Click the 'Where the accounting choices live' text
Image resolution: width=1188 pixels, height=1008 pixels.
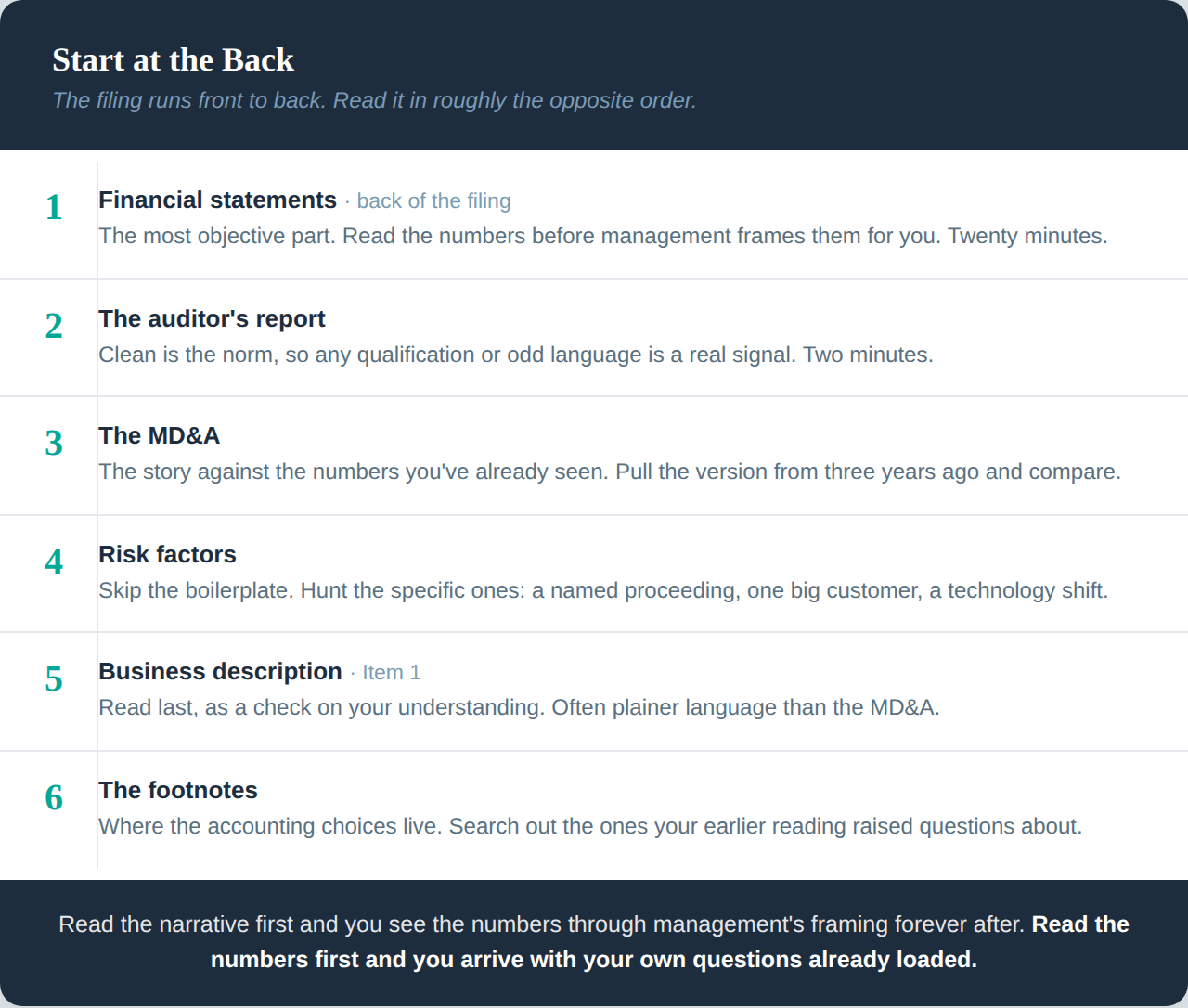click(590, 826)
